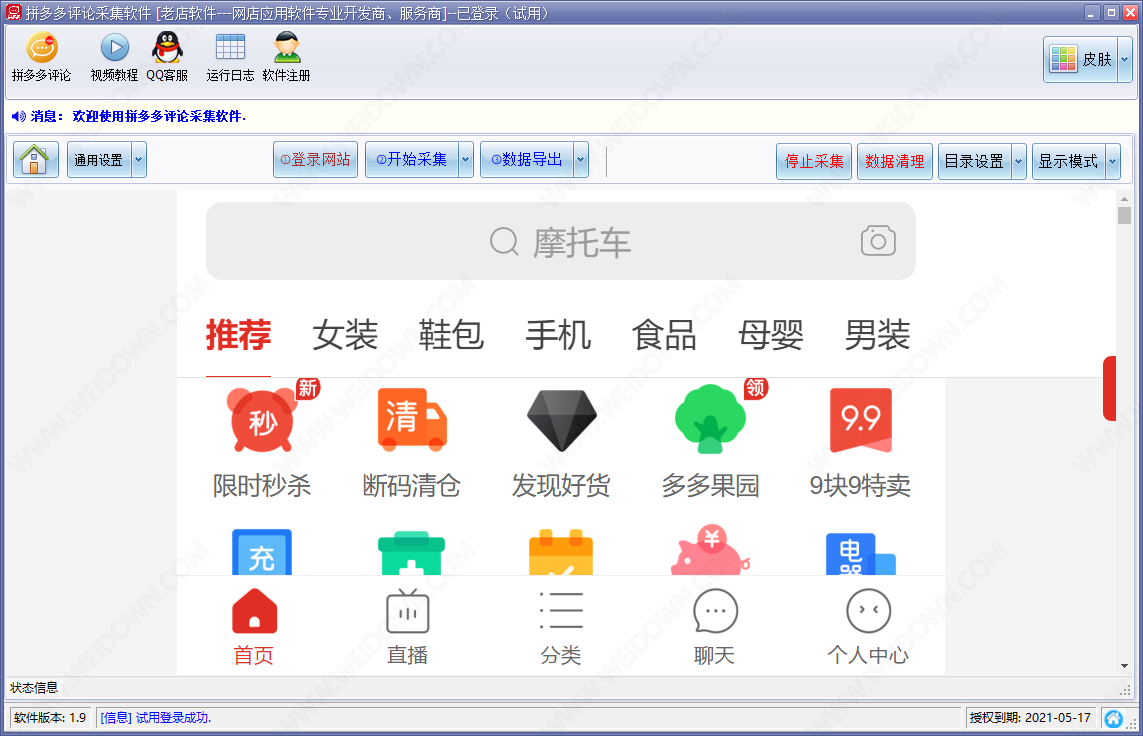Click the speaker icon beside 消息

point(19,116)
